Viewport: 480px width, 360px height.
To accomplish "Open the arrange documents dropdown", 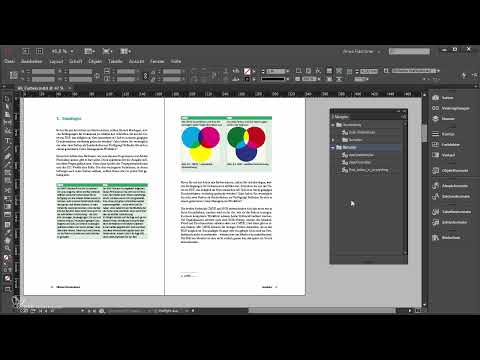I will pyautogui.click(x=125, y=51).
